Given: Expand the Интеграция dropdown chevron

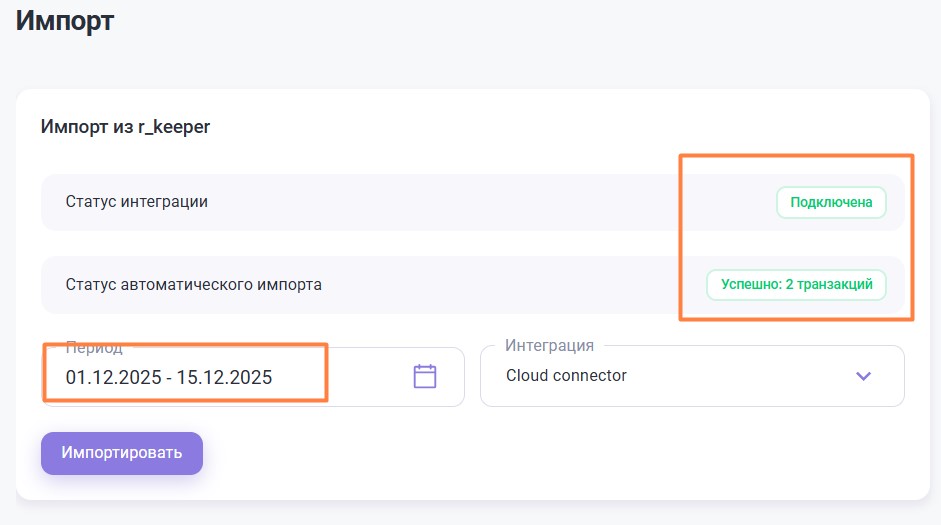Looking at the screenshot, I should pyautogui.click(x=864, y=377).
